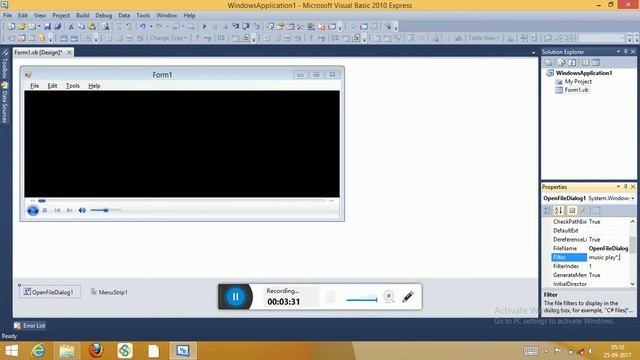This screenshot has height=360, width=640.
Task: Open the active documents list dropdown
Action: pos(533,53)
